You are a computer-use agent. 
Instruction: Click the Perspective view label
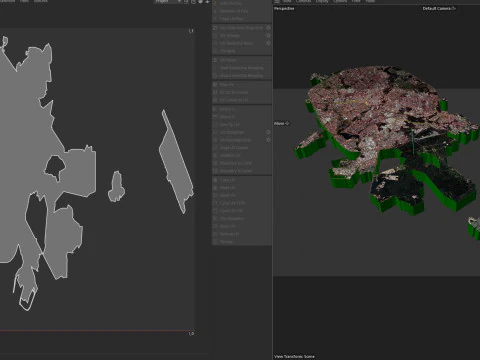(284, 8)
